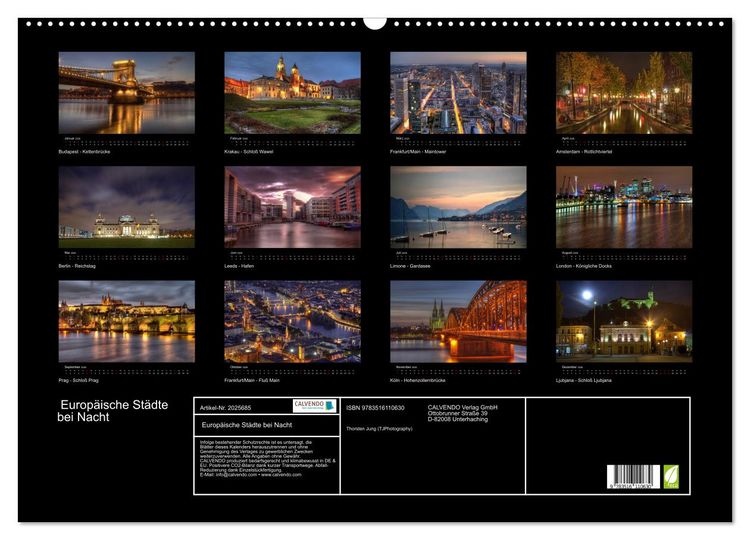The width and height of the screenshot is (750, 540).
Task: Select the Krakau Schloß Wawel photo
Action: coord(292,92)
